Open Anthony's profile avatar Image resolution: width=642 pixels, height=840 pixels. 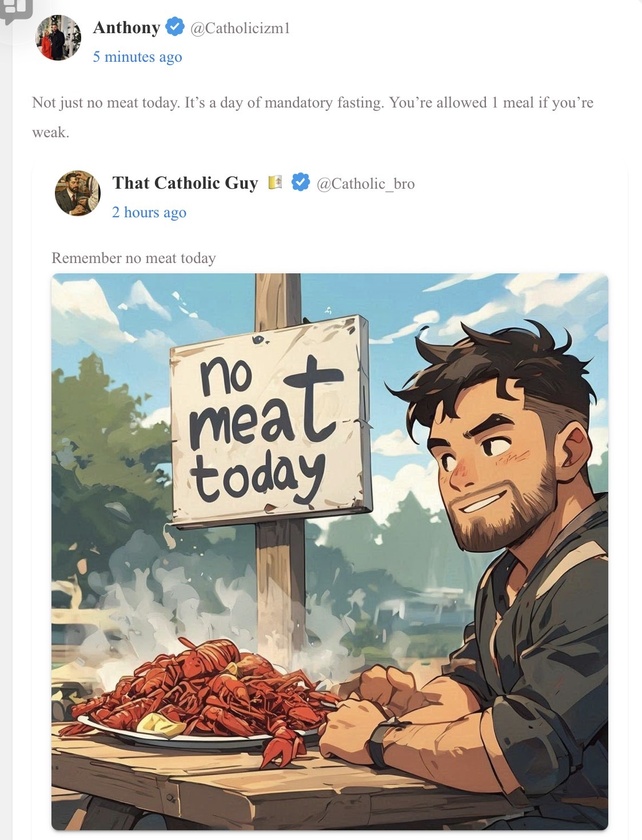click(x=58, y=38)
